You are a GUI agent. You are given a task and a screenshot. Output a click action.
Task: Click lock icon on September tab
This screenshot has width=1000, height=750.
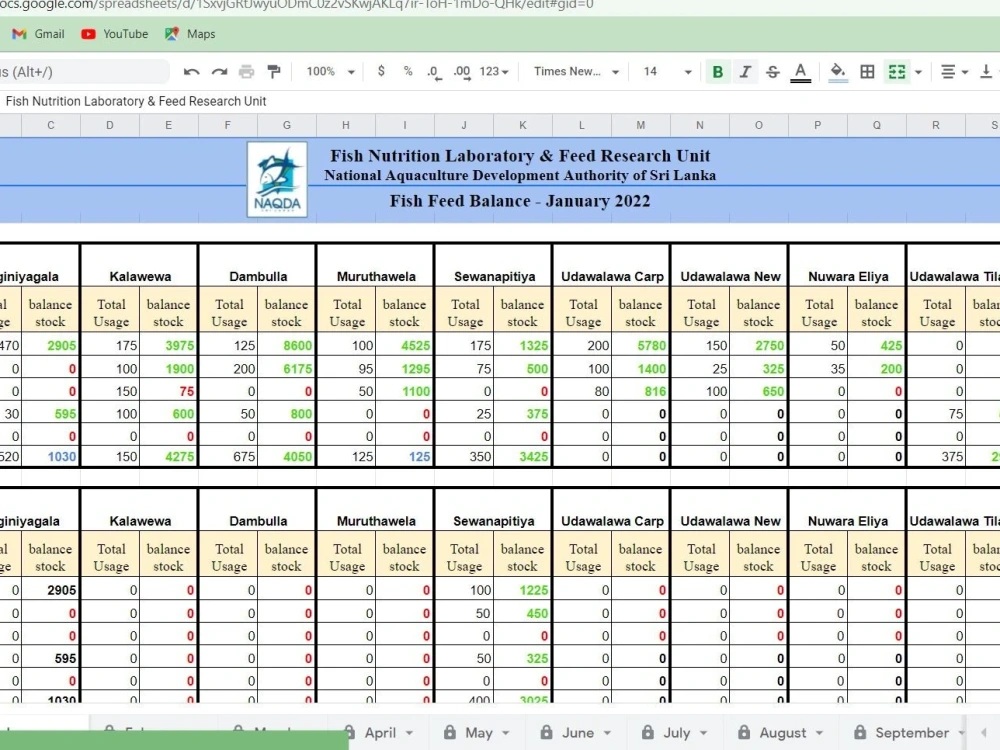point(860,732)
